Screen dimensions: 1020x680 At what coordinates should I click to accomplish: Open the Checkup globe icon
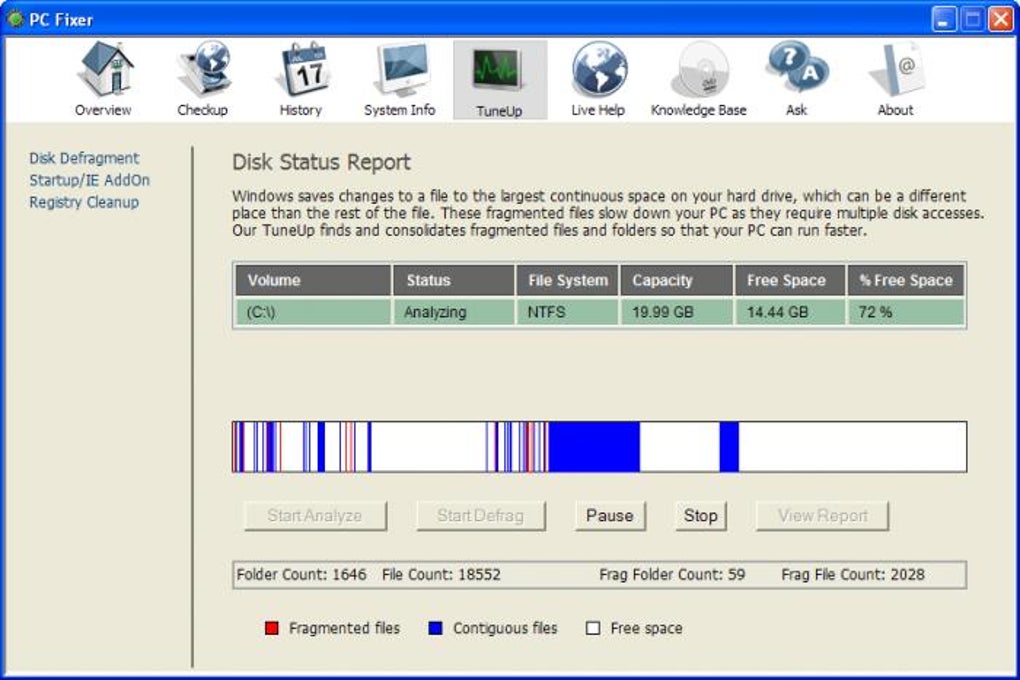(x=204, y=68)
